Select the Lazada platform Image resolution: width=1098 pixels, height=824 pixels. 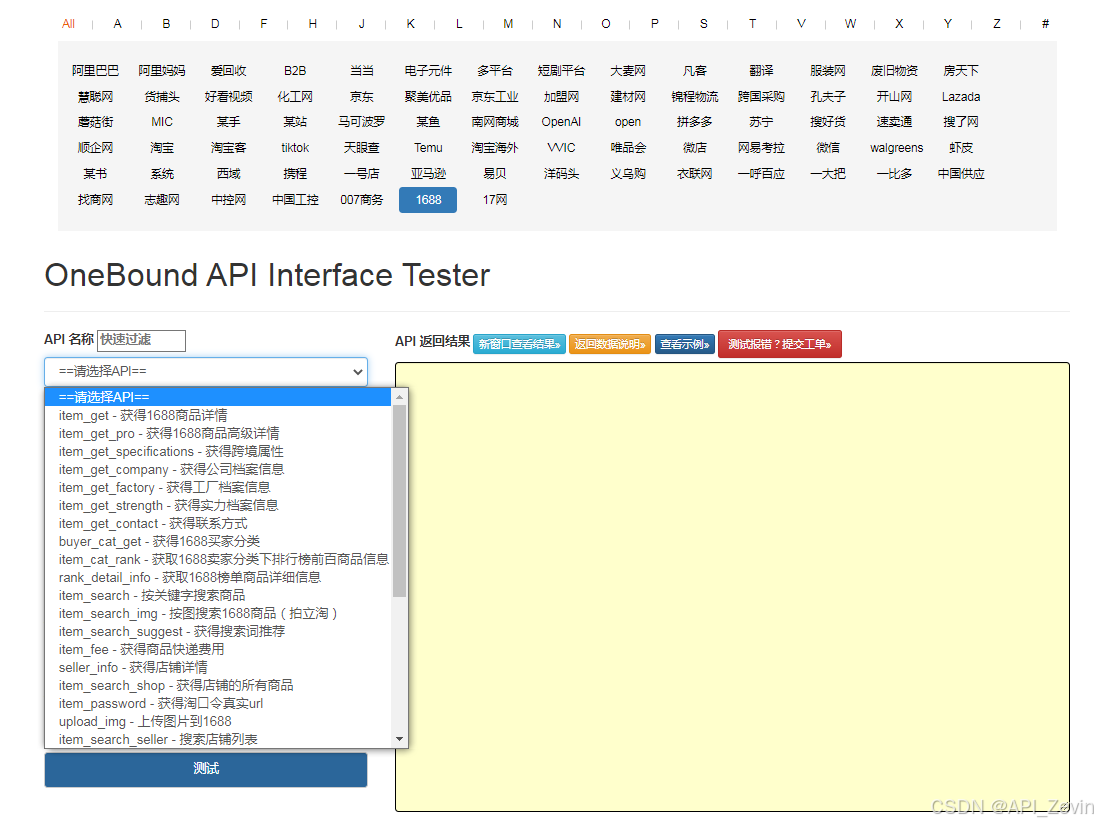point(961,97)
